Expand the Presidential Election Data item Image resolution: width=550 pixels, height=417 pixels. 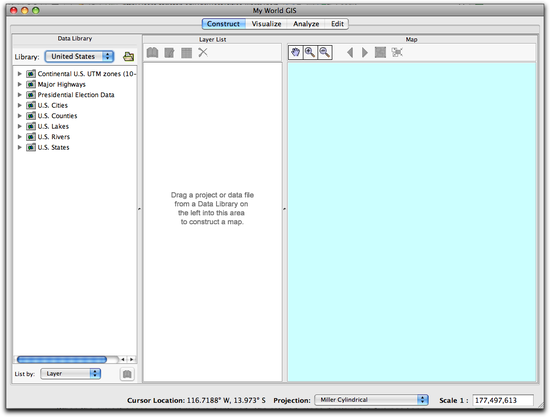(20, 95)
